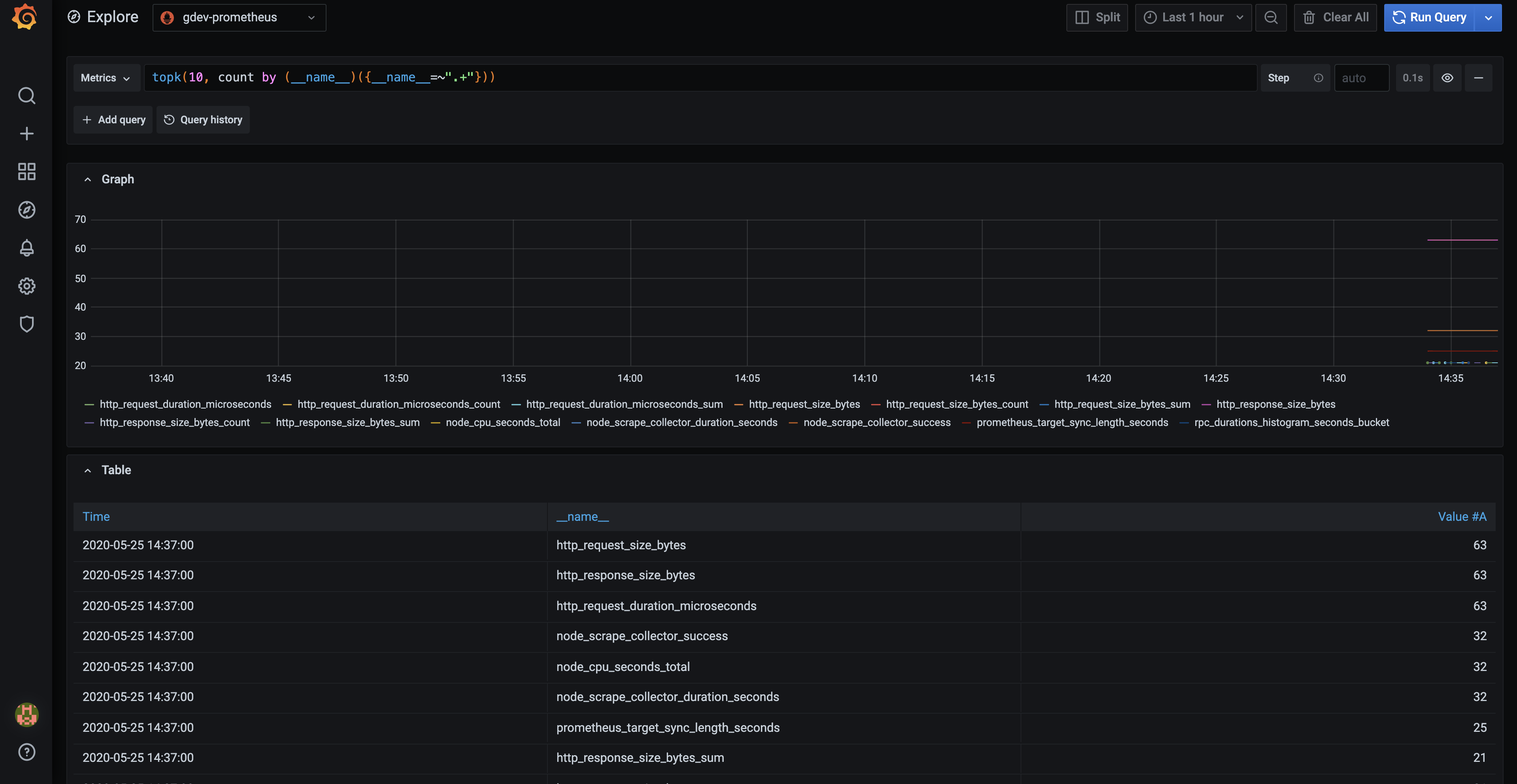The height and width of the screenshot is (784, 1517).
Task: Open the Metrics query type dropdown
Action: point(106,77)
